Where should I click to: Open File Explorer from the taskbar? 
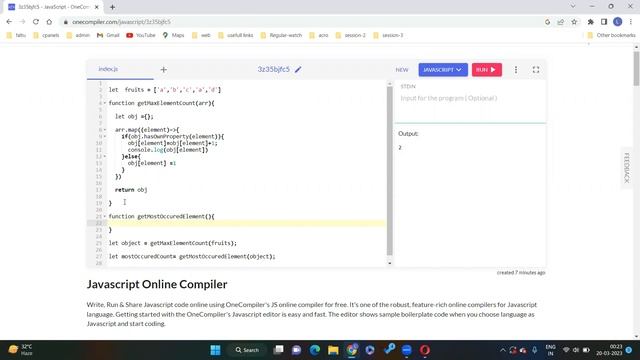[333, 350]
